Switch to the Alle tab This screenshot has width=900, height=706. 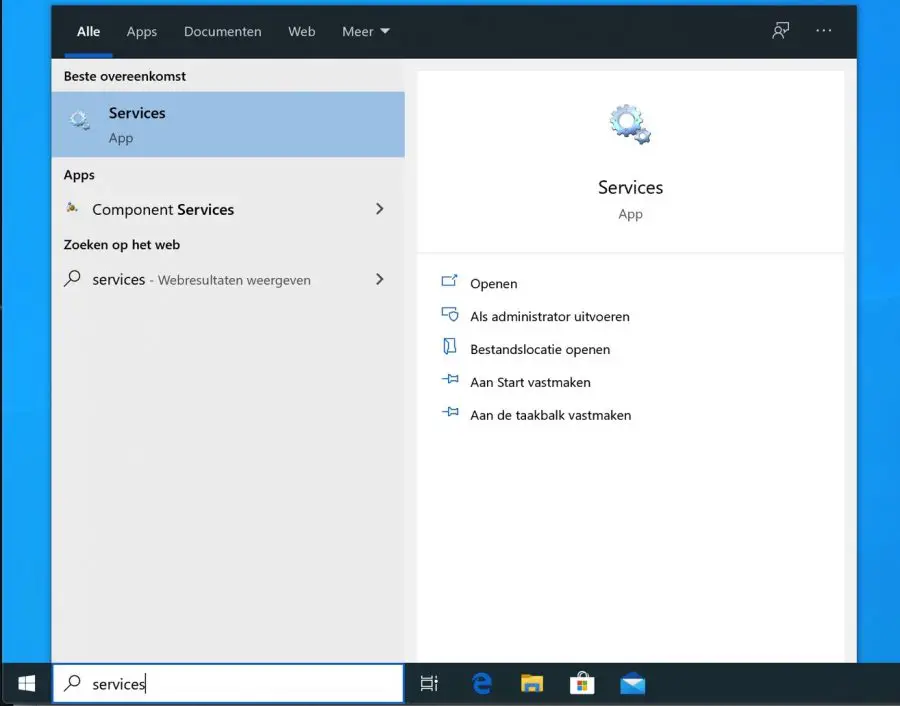88,32
